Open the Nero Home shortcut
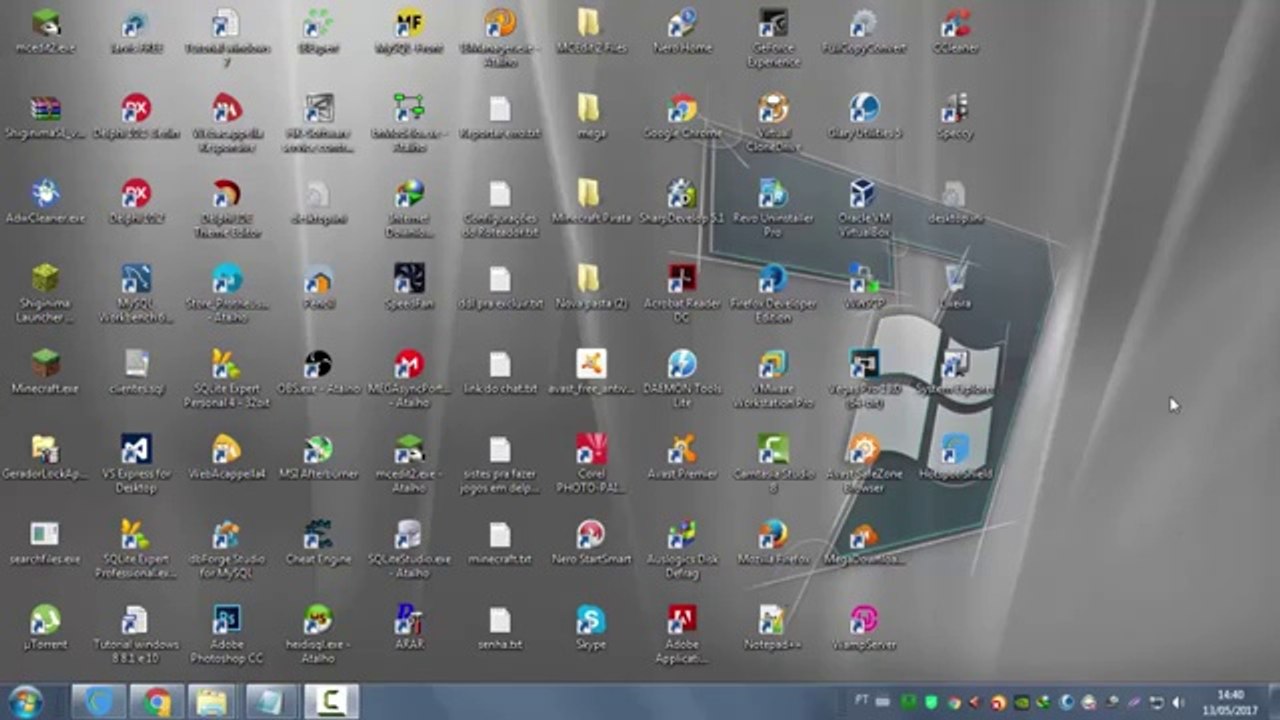 (x=682, y=31)
